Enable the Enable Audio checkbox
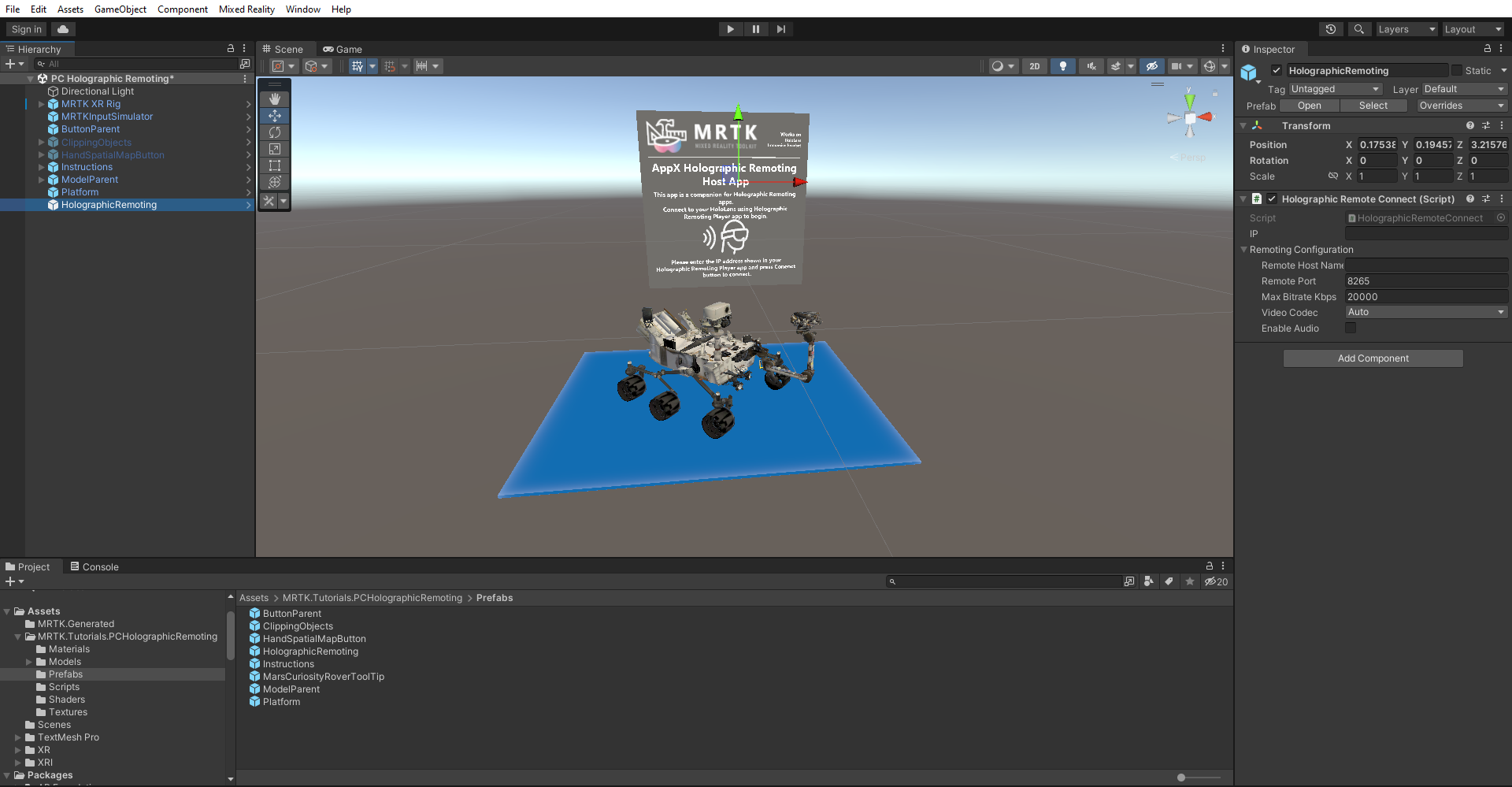The height and width of the screenshot is (787, 1512). click(x=1351, y=329)
